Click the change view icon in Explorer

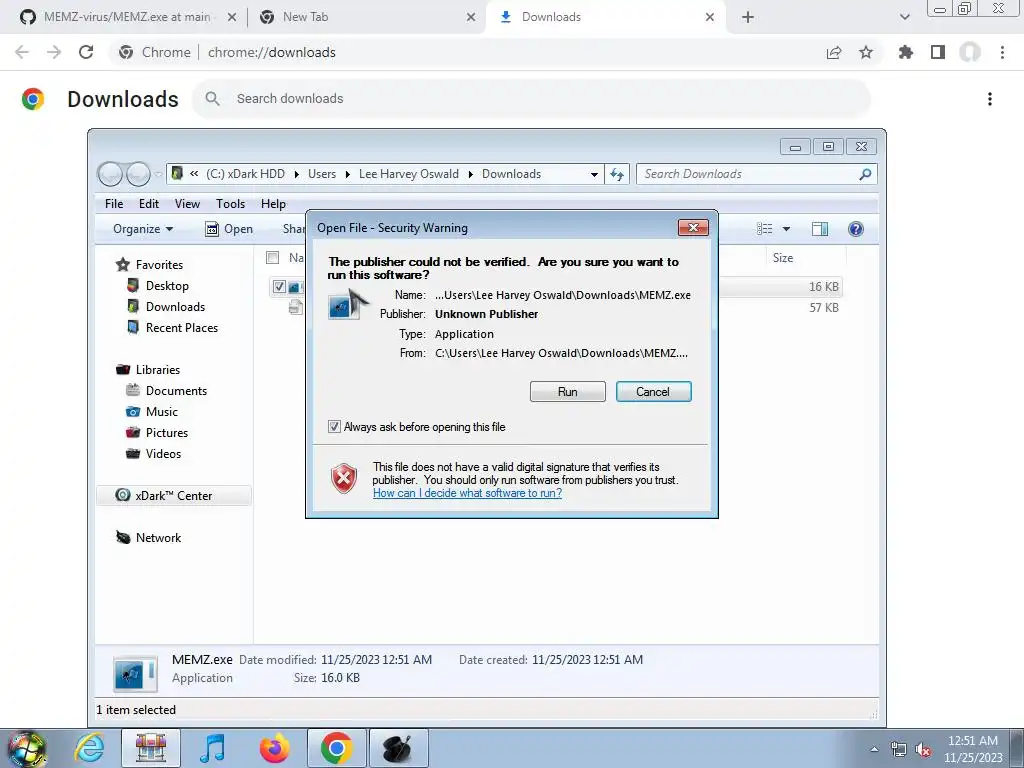point(764,229)
